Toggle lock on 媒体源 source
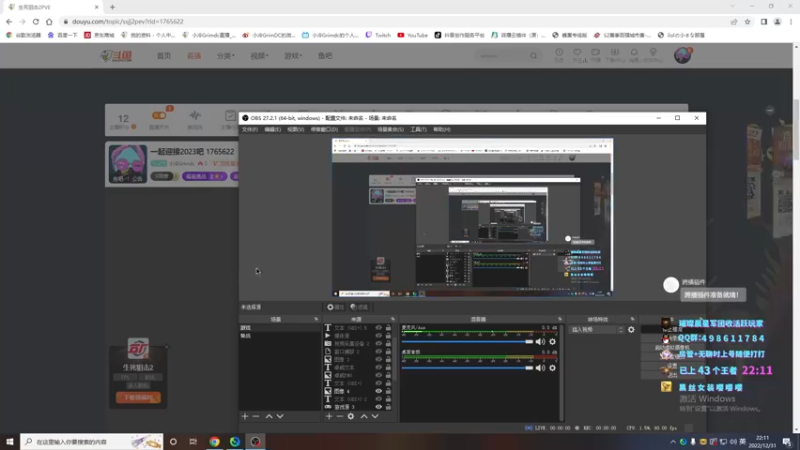This screenshot has width=800, height=450. 388,336
